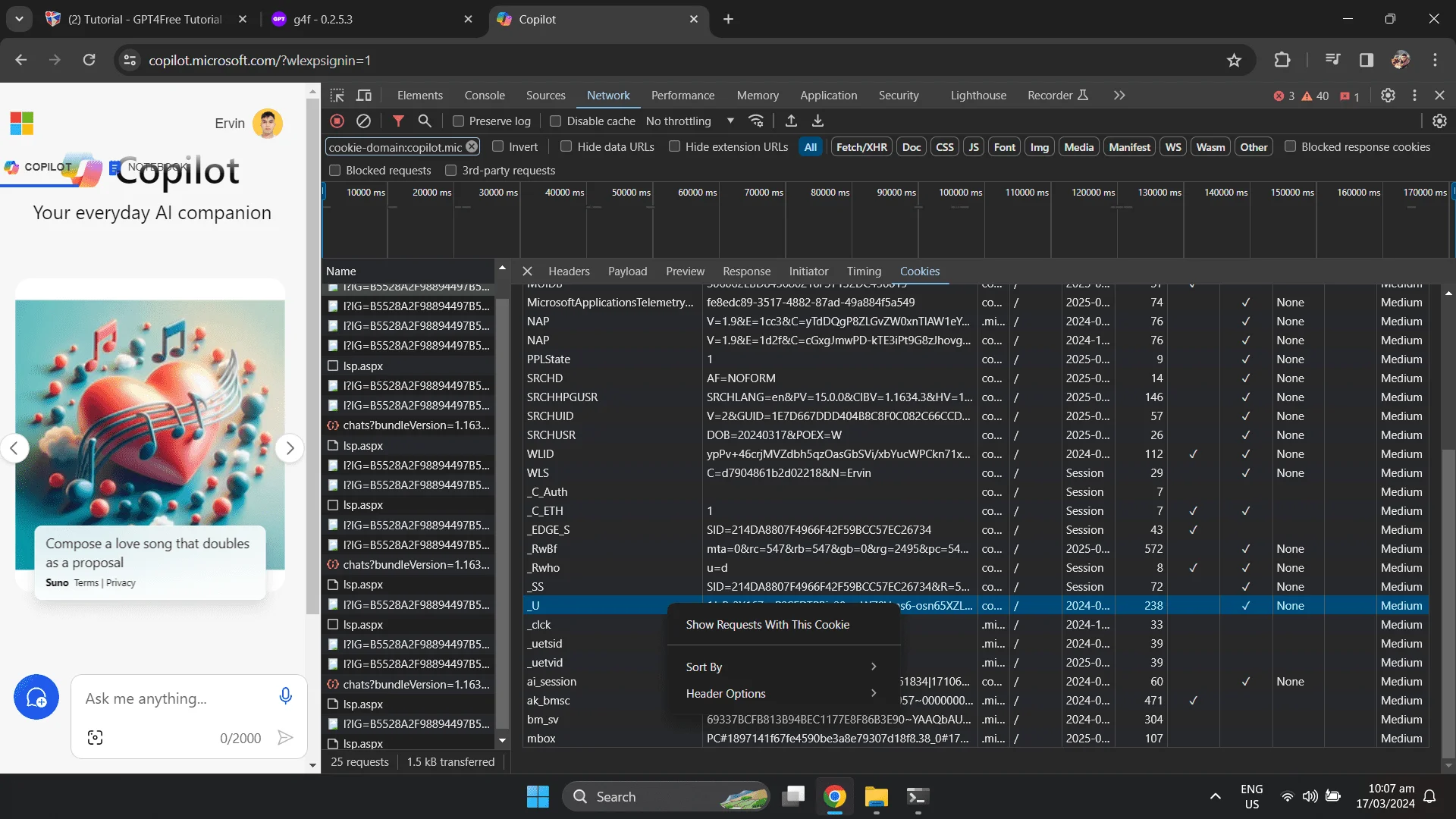
Task: Select Show Requests With This Cookie
Action: [x=783, y=625]
